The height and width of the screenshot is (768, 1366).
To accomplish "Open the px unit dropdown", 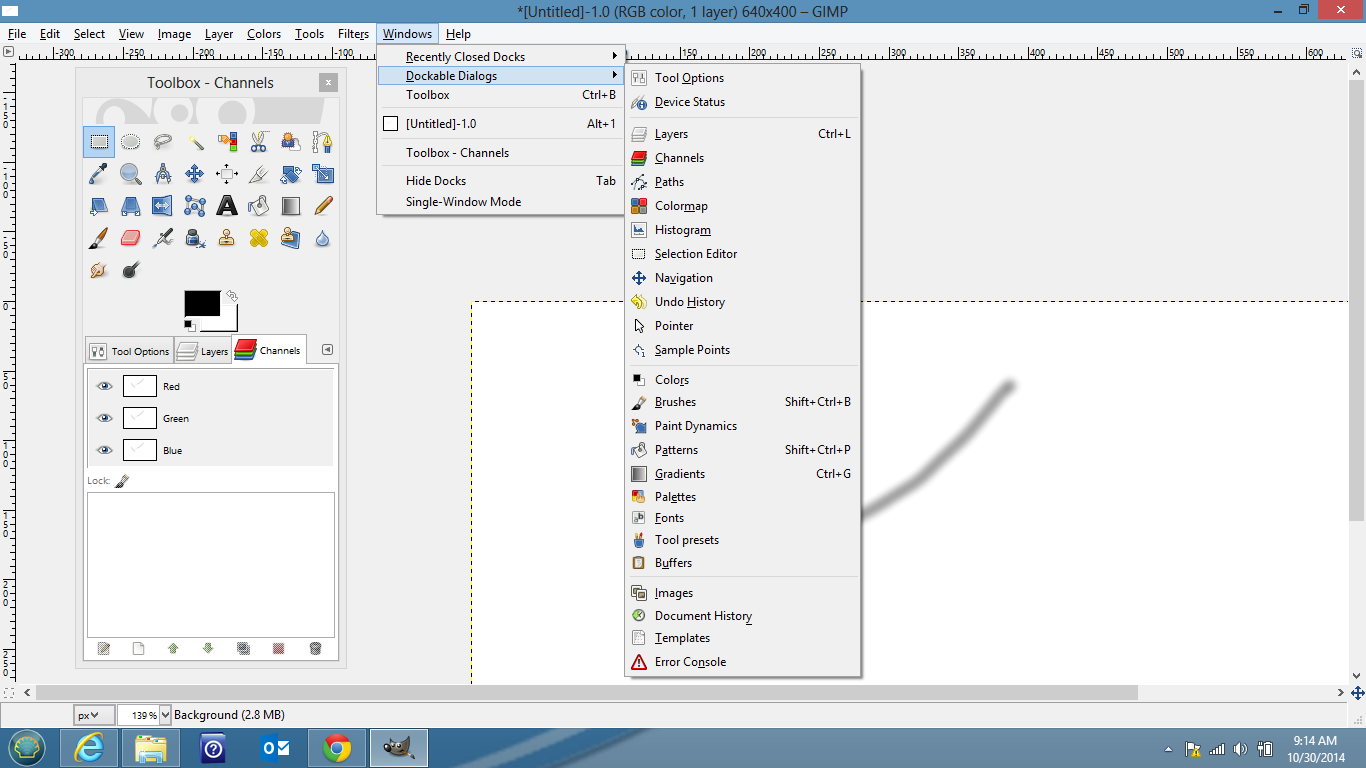I will pos(92,715).
